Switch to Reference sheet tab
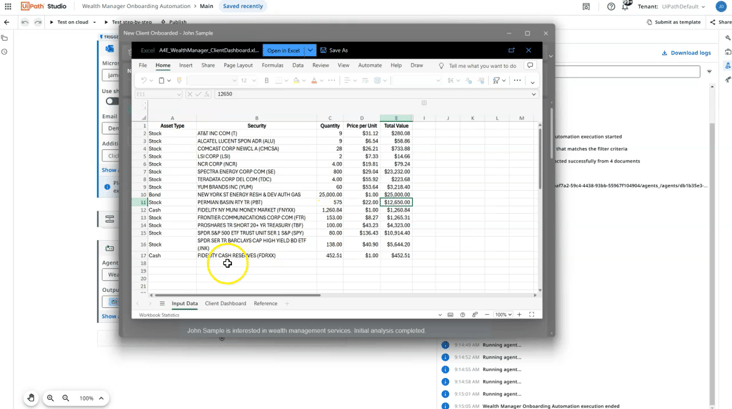Image resolution: width=732 pixels, height=409 pixels. click(x=265, y=303)
